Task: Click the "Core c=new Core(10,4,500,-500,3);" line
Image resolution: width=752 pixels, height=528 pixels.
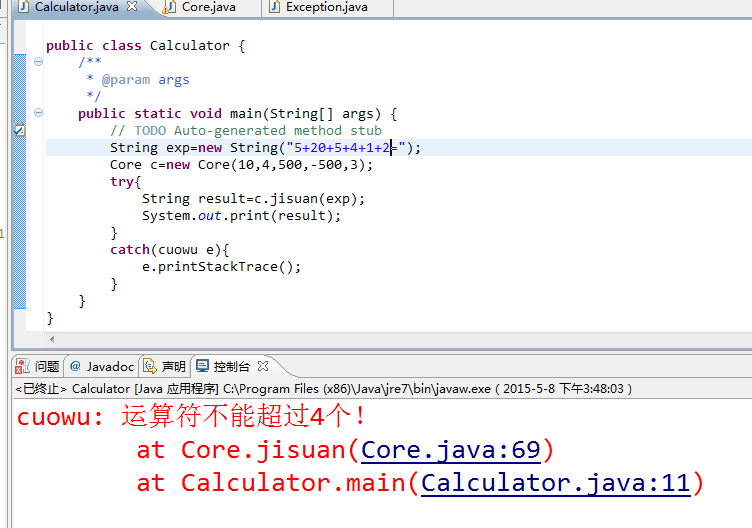Action: click(241, 165)
